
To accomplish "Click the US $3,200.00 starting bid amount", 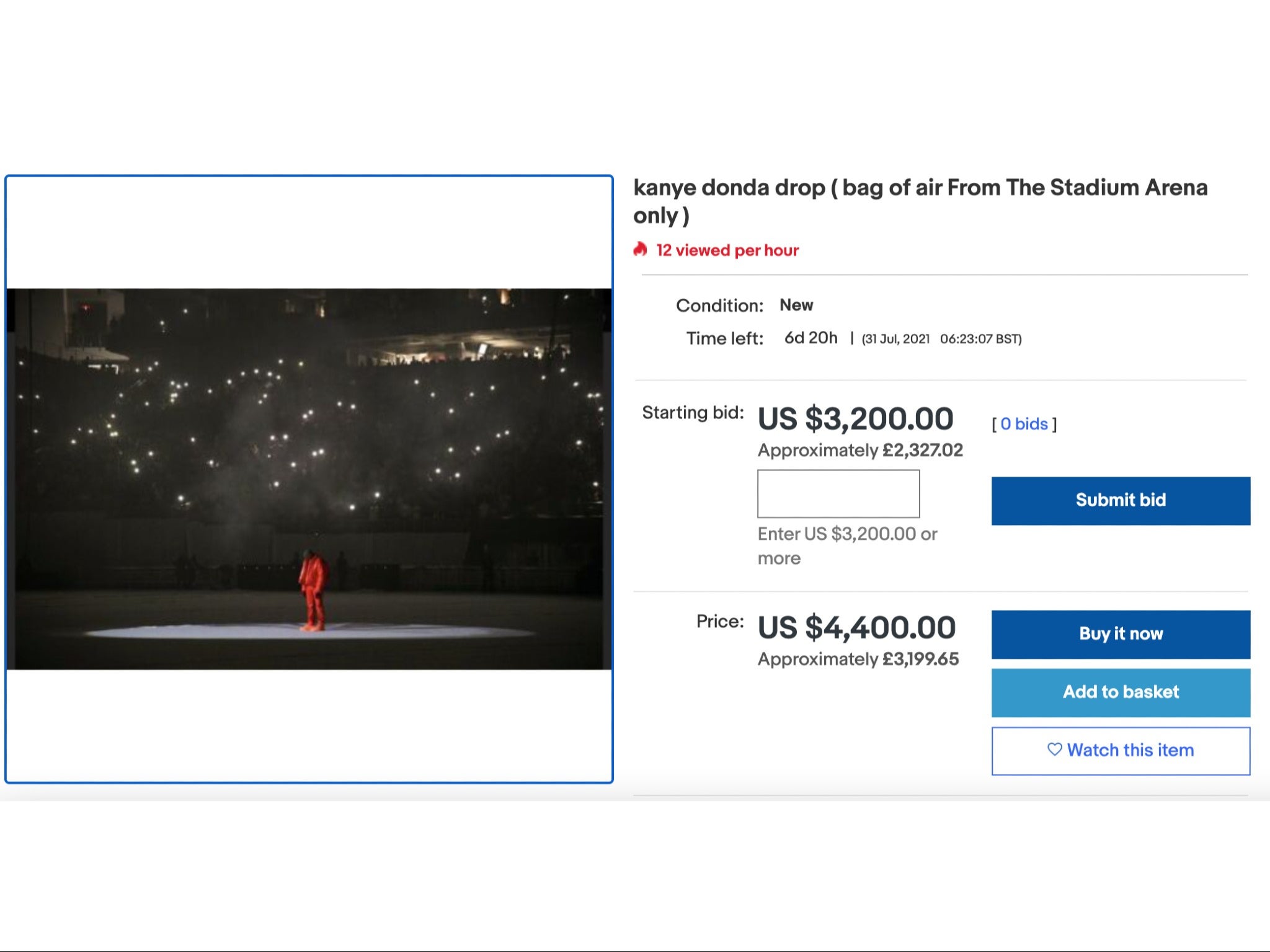I will pyautogui.click(x=855, y=419).
